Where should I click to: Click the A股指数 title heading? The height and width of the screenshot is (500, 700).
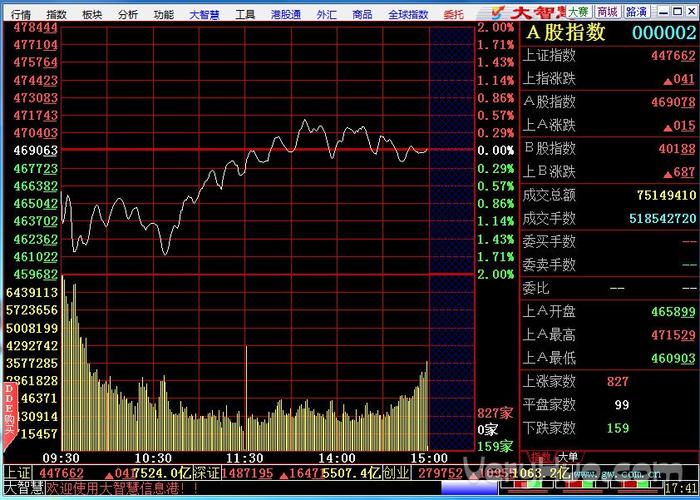pyautogui.click(x=566, y=33)
